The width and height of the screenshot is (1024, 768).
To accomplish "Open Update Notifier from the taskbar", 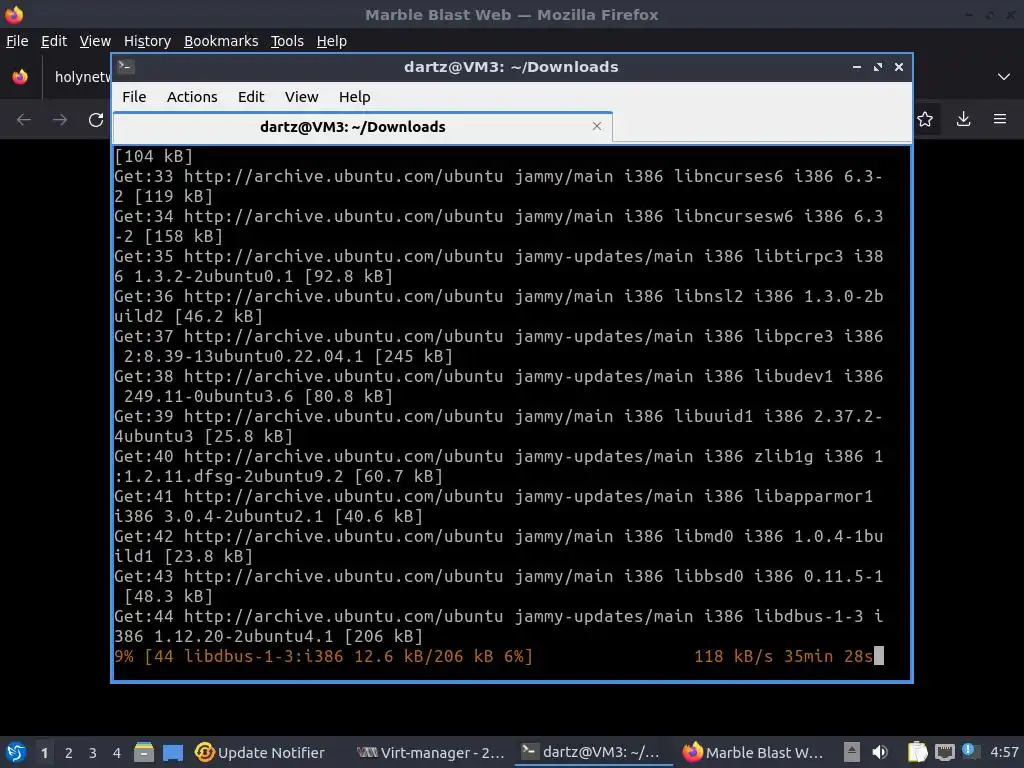I will (259, 752).
